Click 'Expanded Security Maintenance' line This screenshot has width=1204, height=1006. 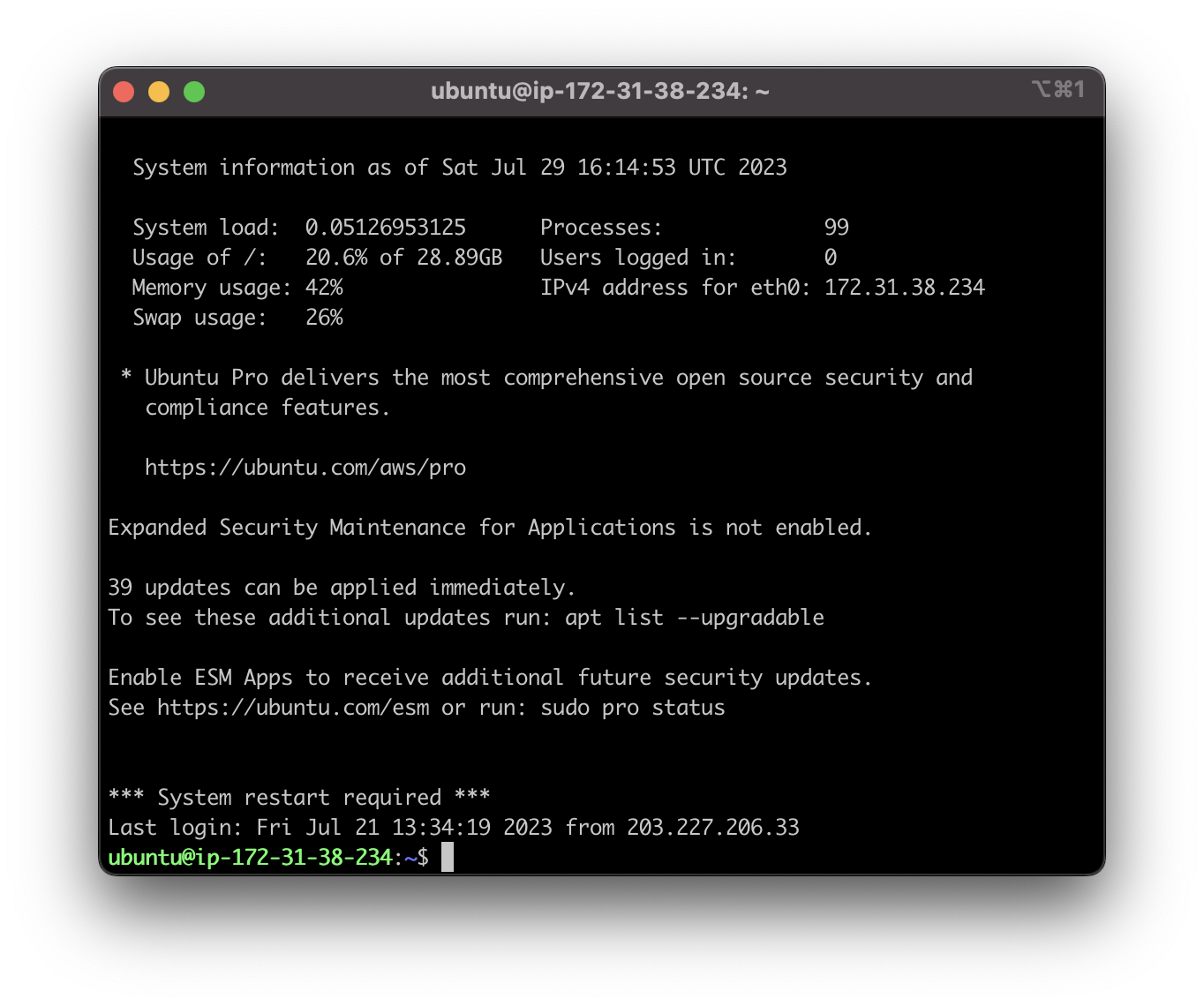tap(490, 528)
